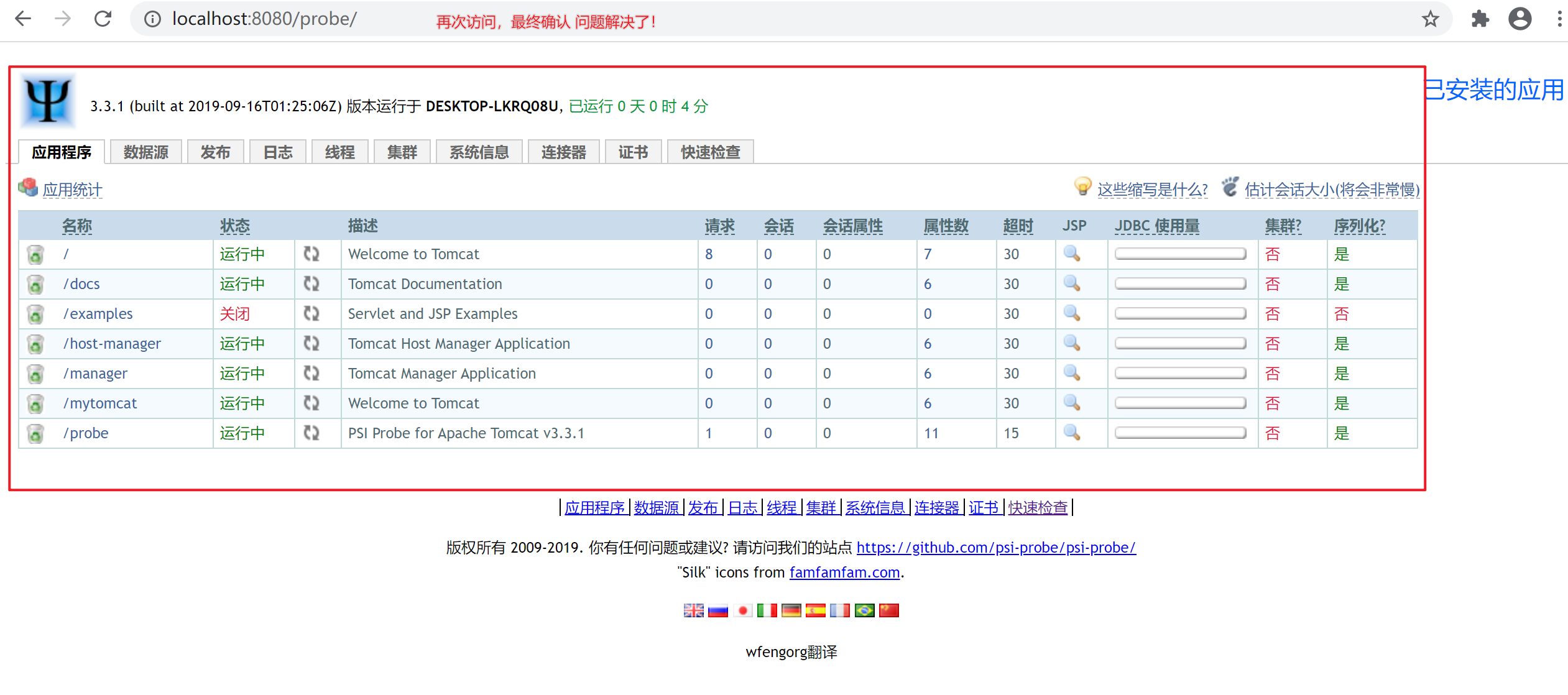
Task: Open the 系统信息 tab
Action: [479, 152]
